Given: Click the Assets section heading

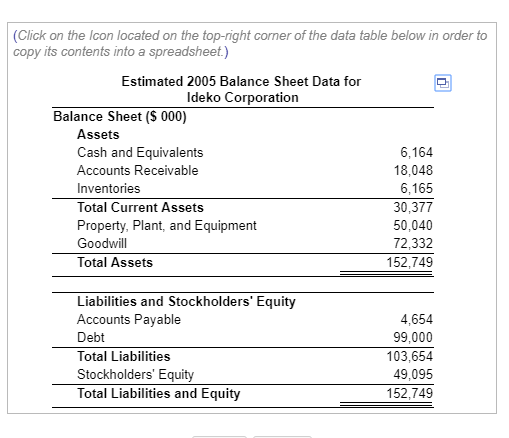Looking at the screenshot, I should click(x=98, y=135).
